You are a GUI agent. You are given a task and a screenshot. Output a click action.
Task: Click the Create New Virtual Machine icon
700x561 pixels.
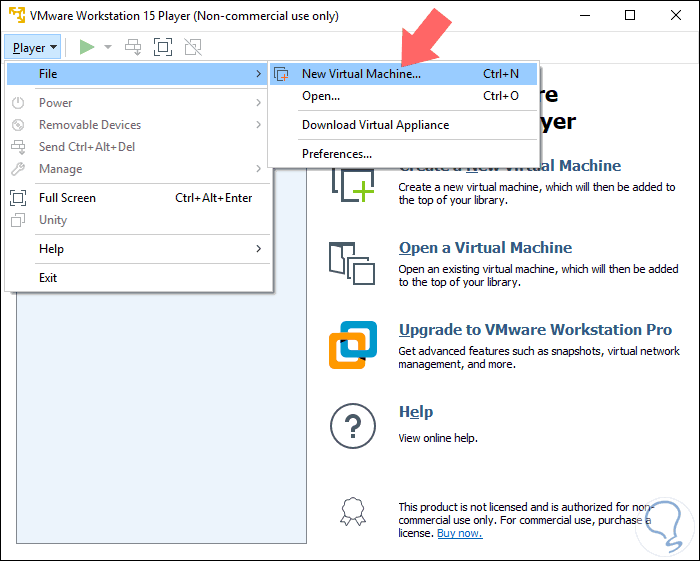point(353,185)
